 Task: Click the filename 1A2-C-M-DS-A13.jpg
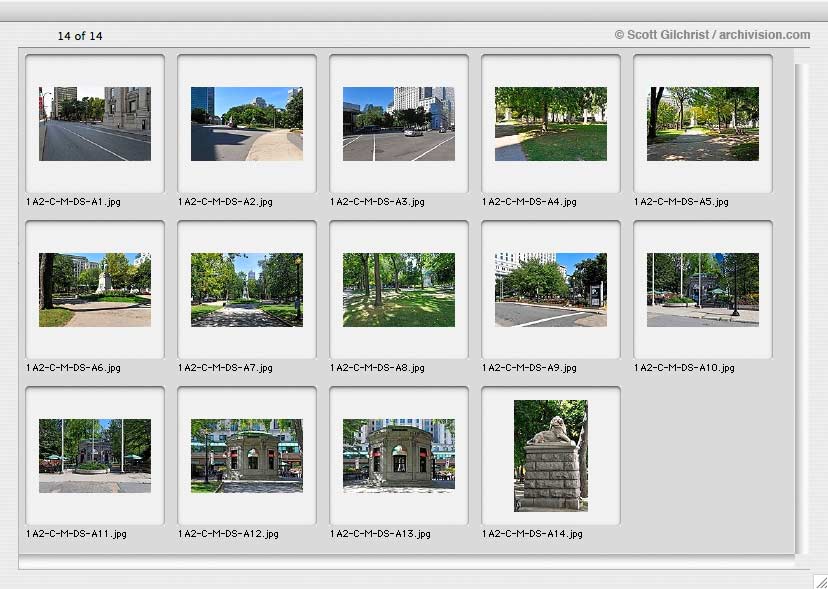[x=381, y=534]
